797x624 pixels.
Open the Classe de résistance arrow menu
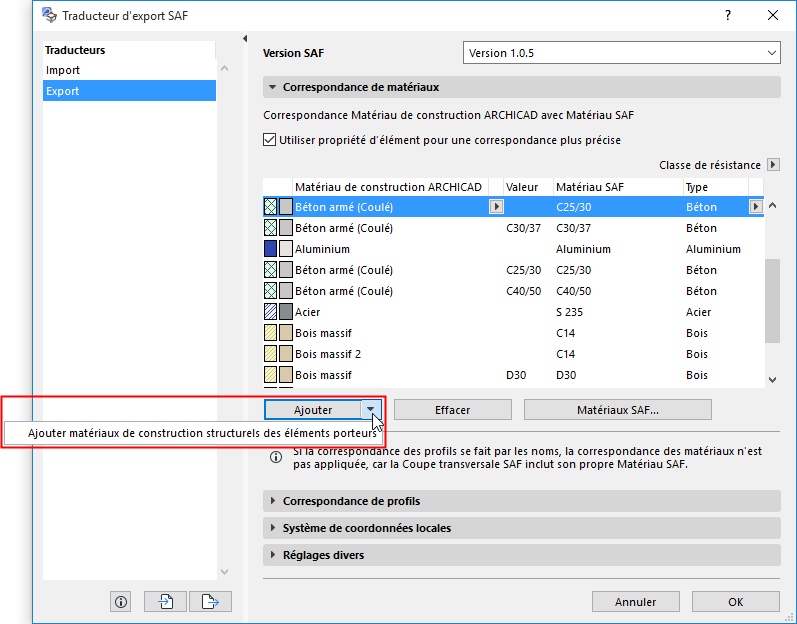773,165
